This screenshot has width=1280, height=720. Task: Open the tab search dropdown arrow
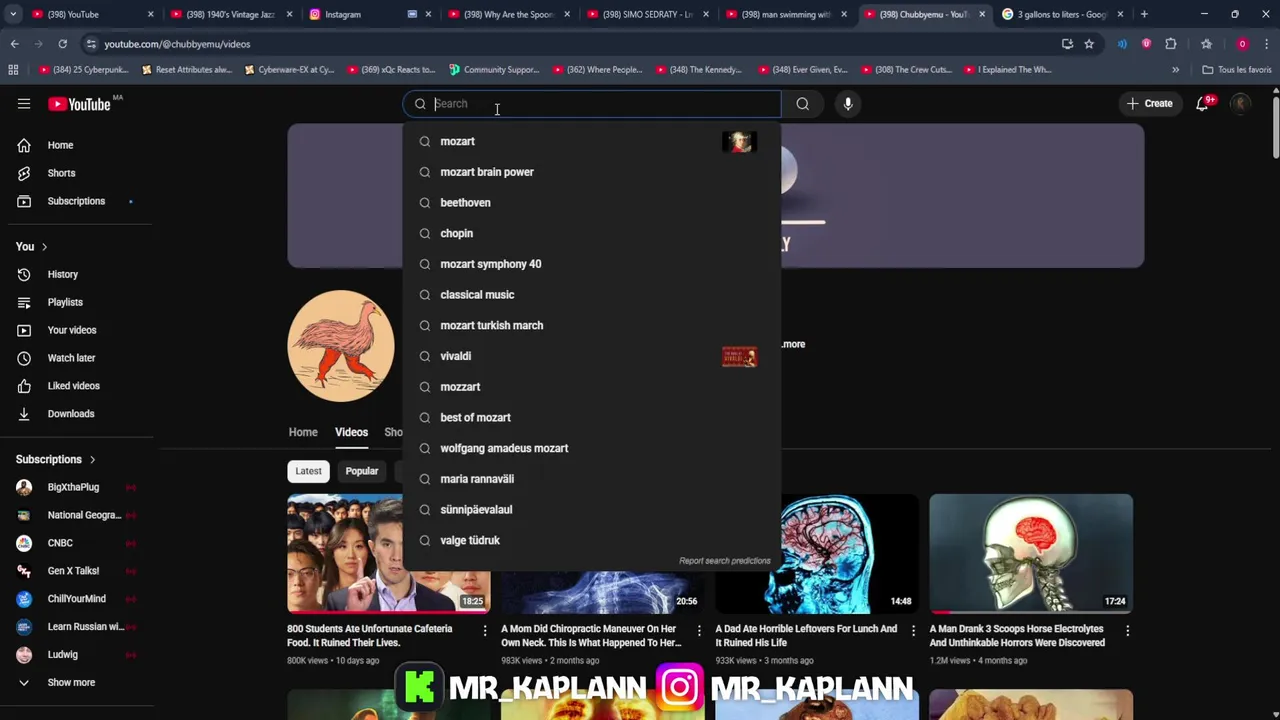(x=13, y=14)
